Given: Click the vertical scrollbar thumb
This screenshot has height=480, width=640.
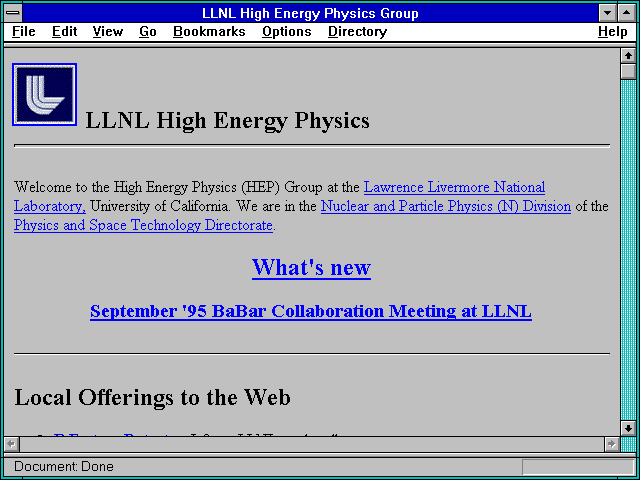Looking at the screenshot, I should [628, 71].
